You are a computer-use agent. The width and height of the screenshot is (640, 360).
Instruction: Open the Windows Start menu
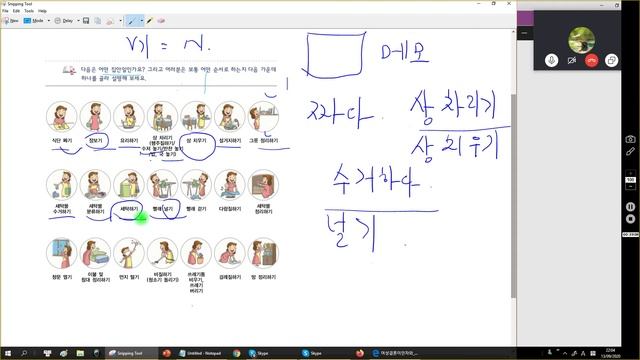click(x=7, y=353)
